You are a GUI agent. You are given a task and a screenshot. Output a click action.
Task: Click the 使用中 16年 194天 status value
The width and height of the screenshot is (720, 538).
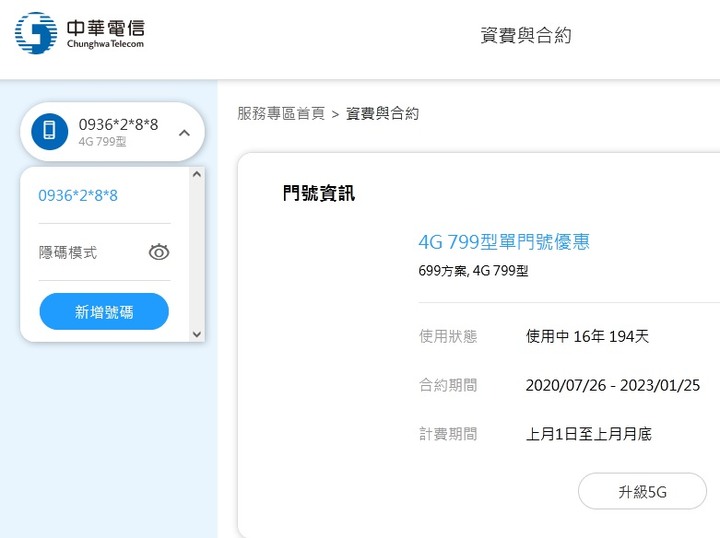point(587,336)
